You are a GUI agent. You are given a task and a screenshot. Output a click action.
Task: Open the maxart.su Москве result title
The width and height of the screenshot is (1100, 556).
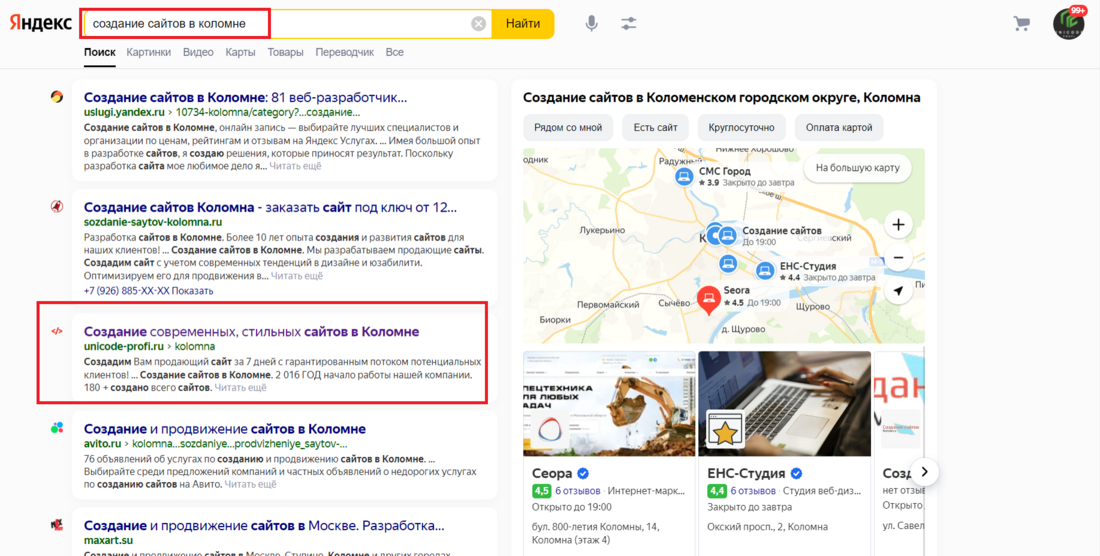click(264, 526)
